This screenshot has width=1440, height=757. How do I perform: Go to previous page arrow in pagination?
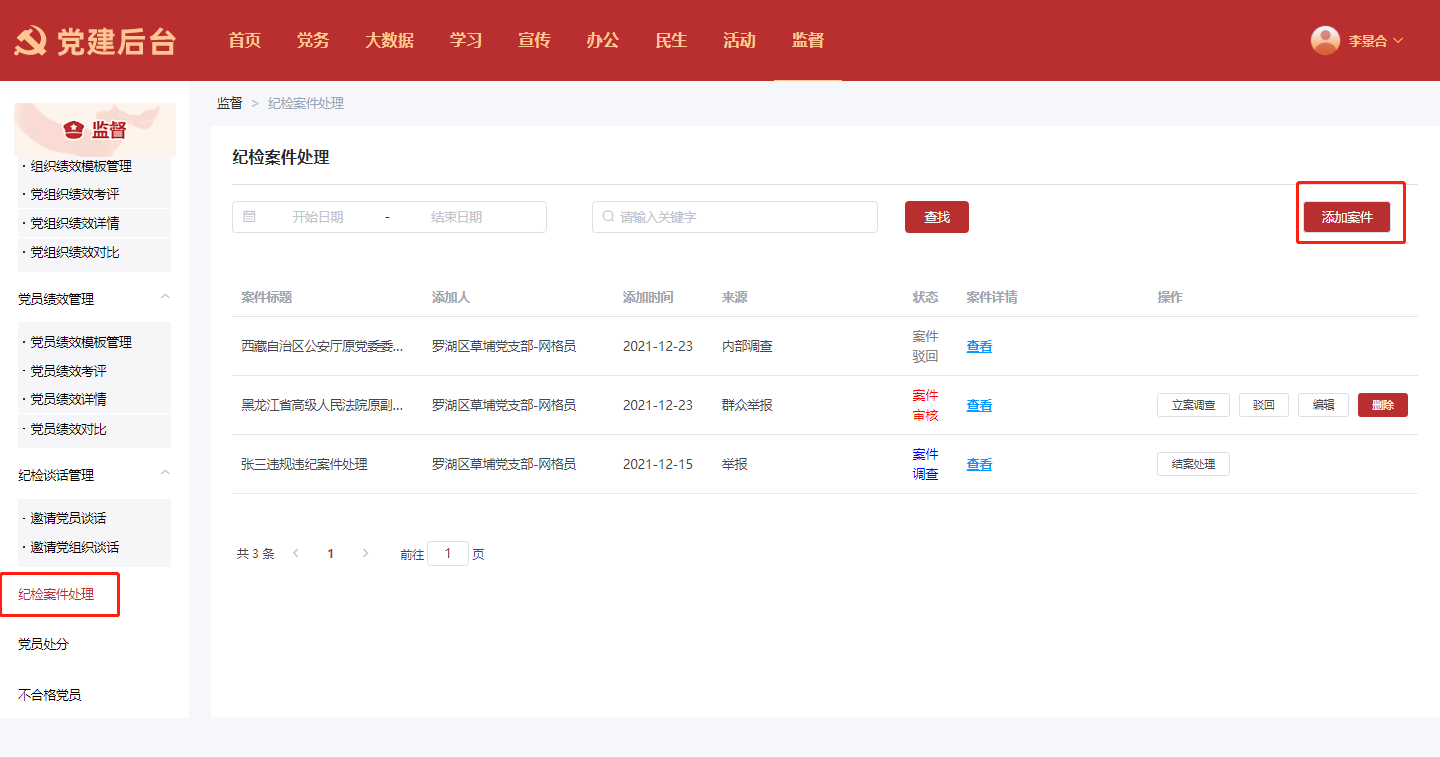pos(296,553)
